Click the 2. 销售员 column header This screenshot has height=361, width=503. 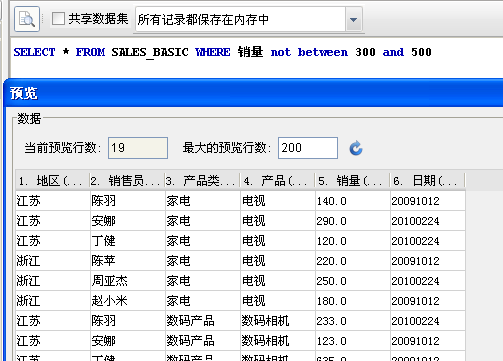tap(127, 181)
